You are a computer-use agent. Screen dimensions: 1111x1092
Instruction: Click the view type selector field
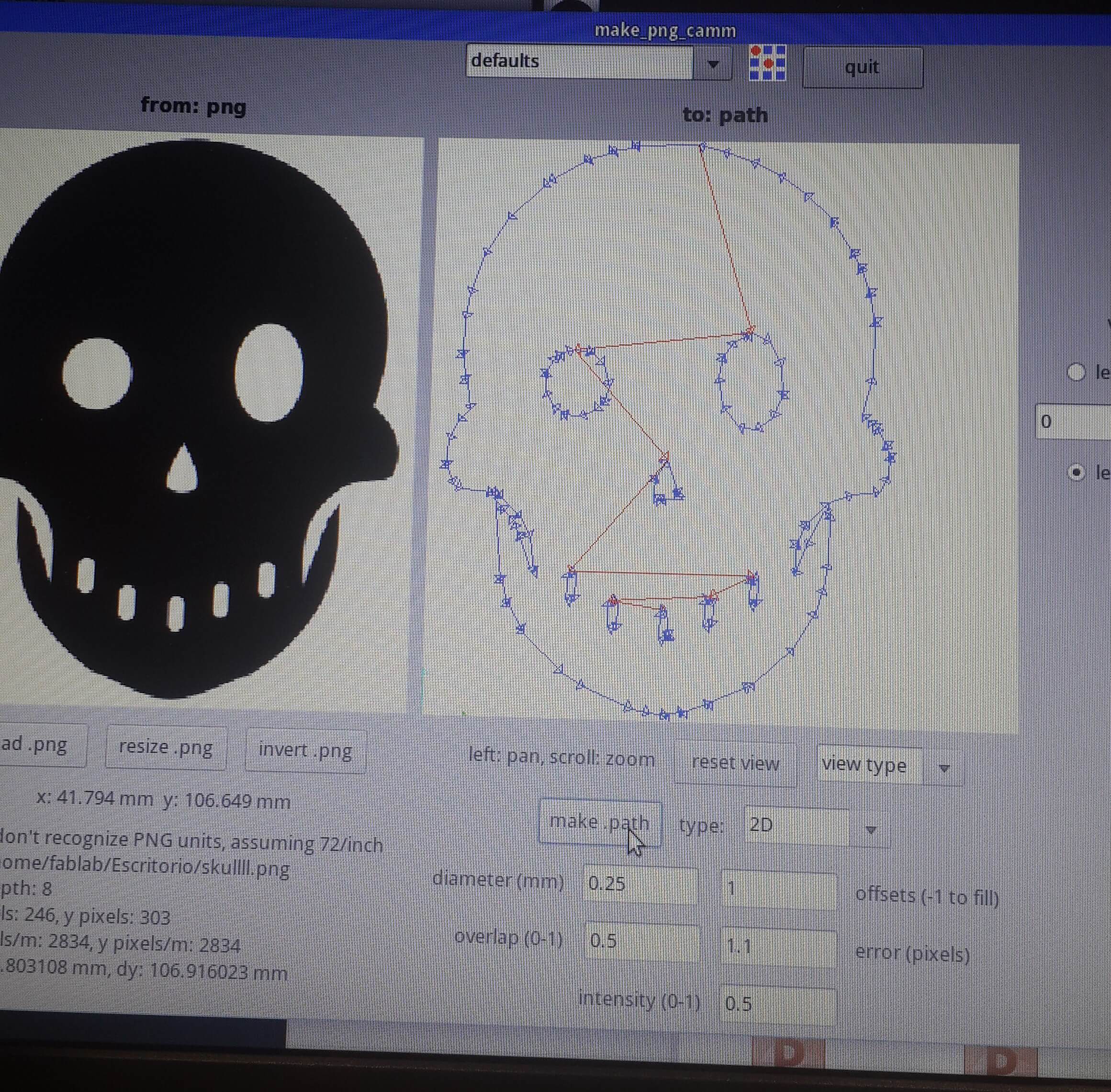(x=870, y=765)
